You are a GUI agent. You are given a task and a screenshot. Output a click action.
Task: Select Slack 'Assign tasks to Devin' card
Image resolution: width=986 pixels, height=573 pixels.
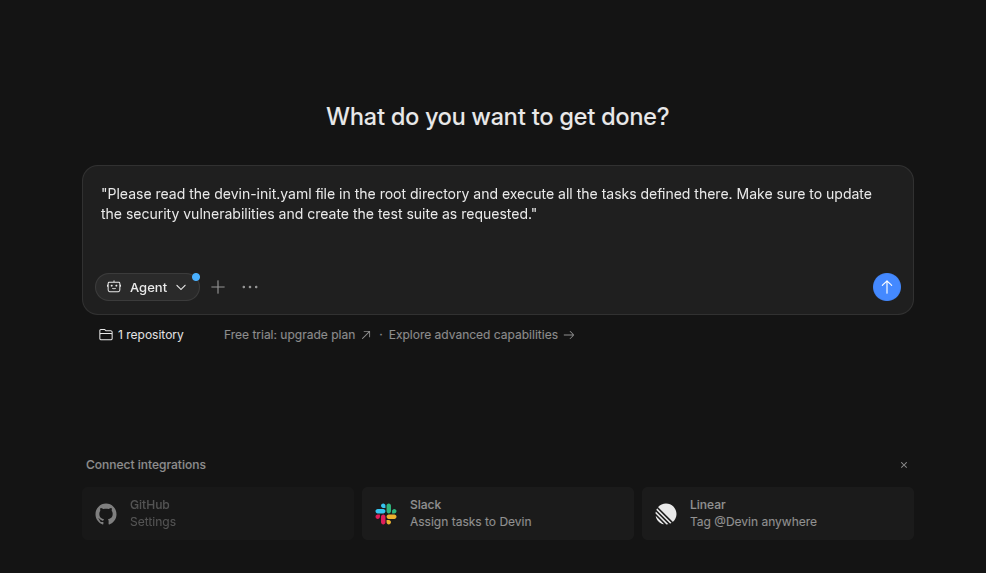point(497,513)
